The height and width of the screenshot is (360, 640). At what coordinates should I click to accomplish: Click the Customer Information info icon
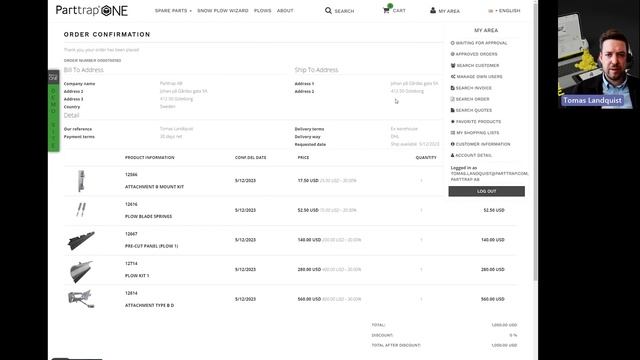(452, 144)
